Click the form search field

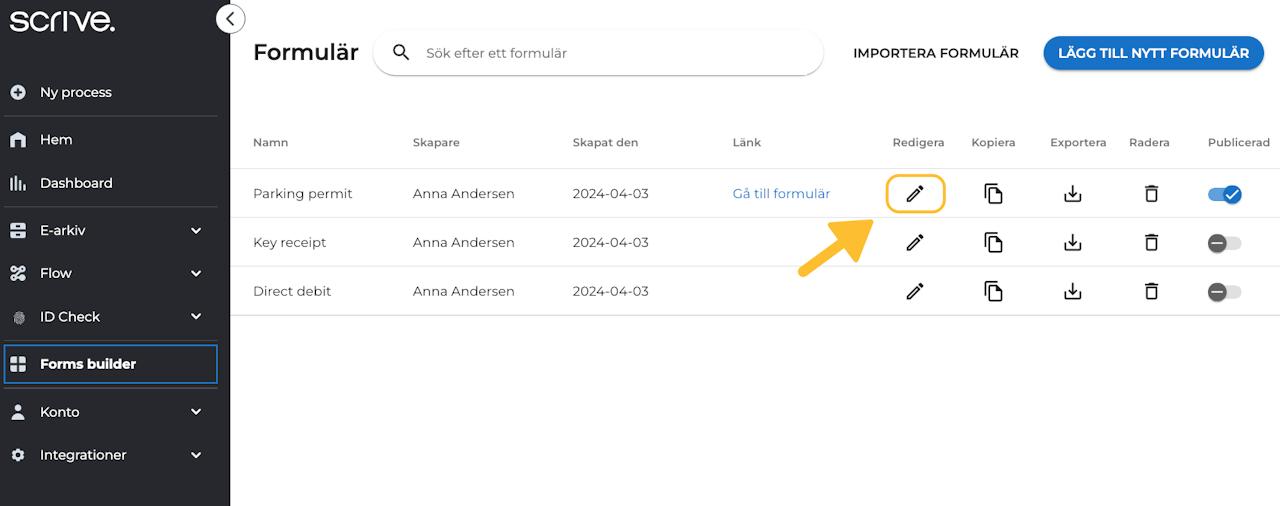coord(610,53)
